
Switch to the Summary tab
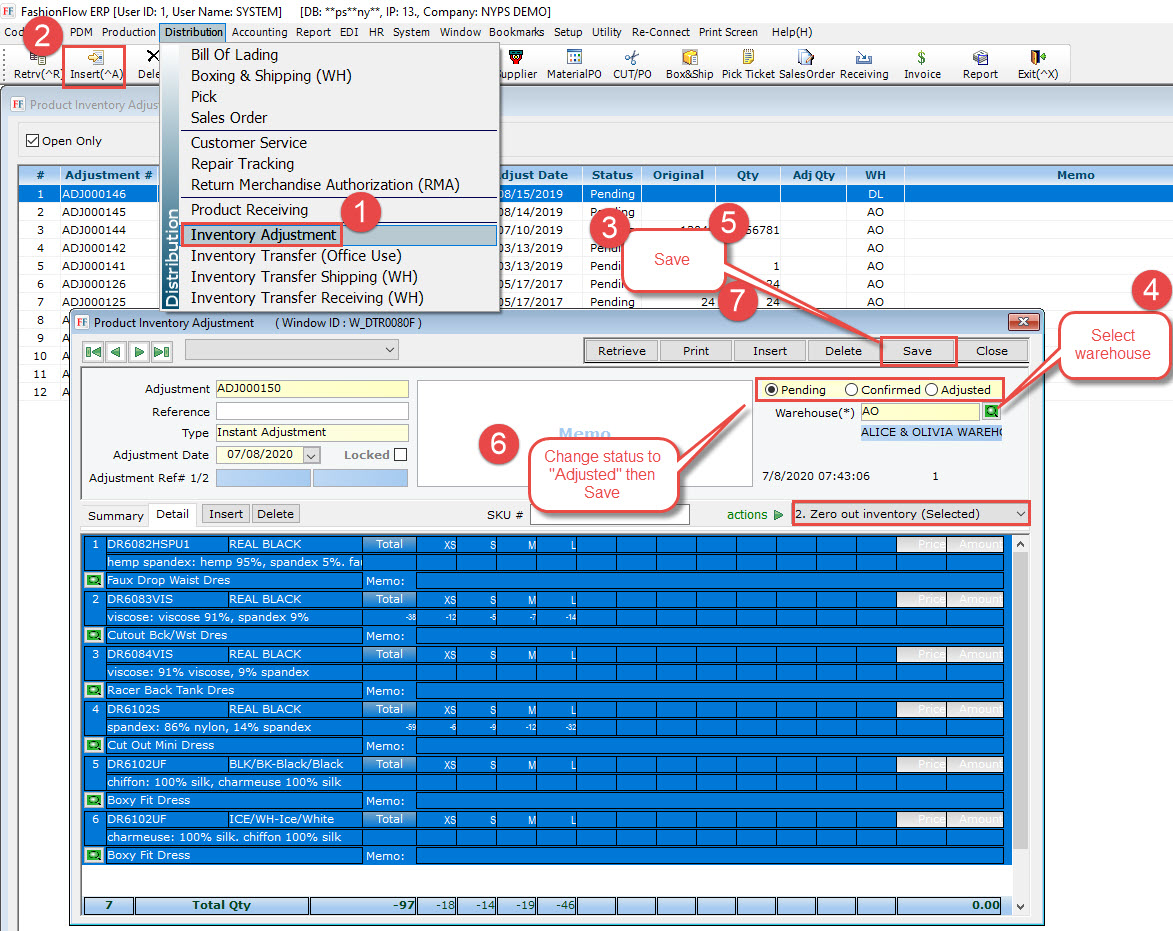115,515
